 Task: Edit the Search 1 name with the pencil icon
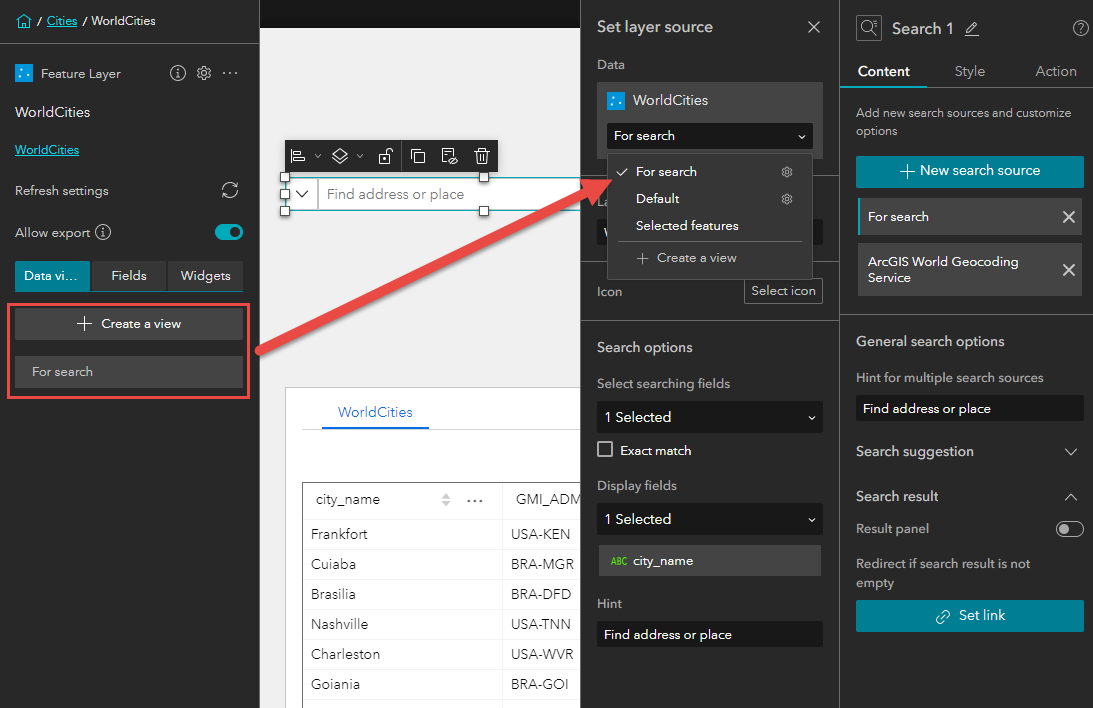click(972, 29)
